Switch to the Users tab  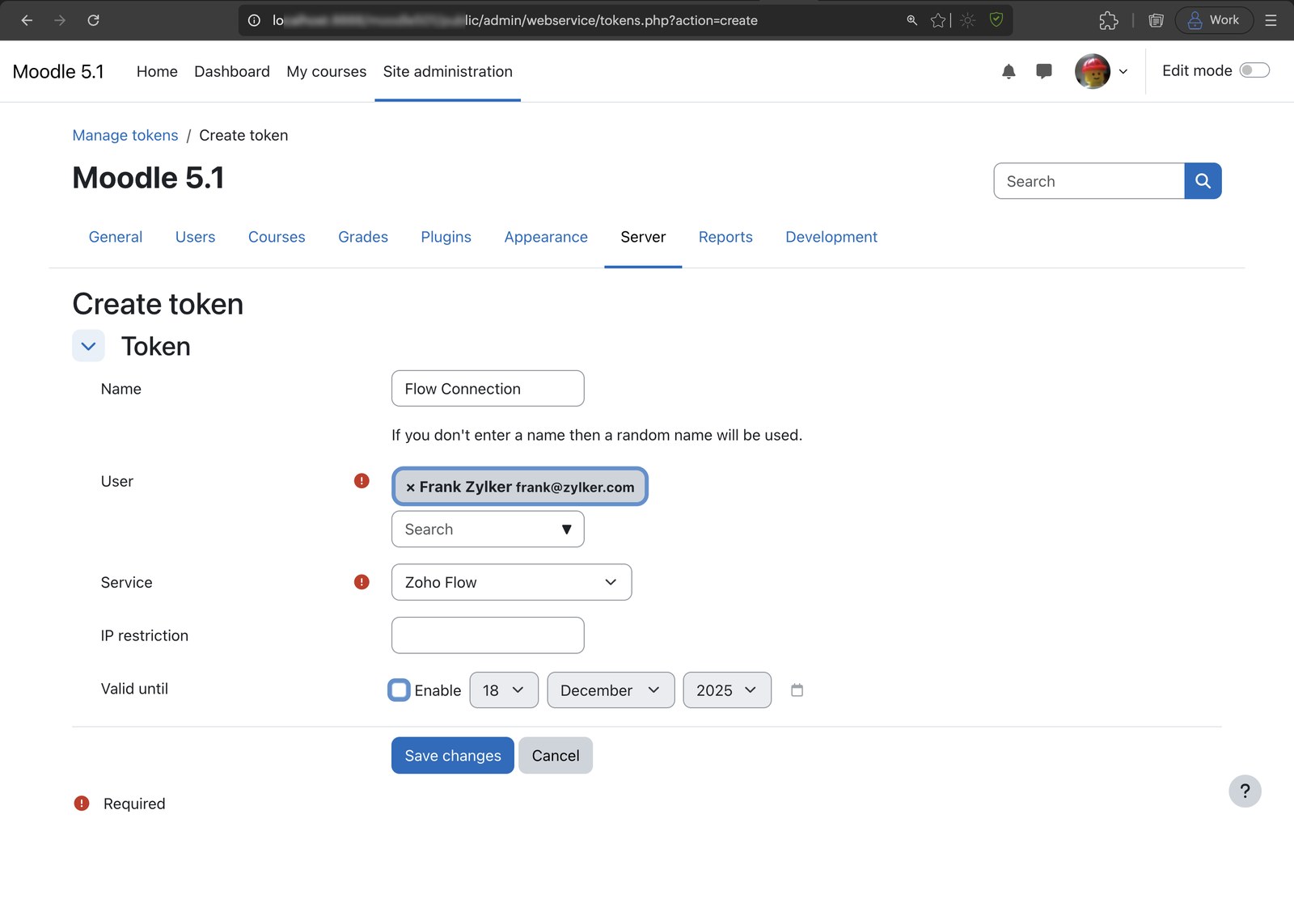[196, 237]
